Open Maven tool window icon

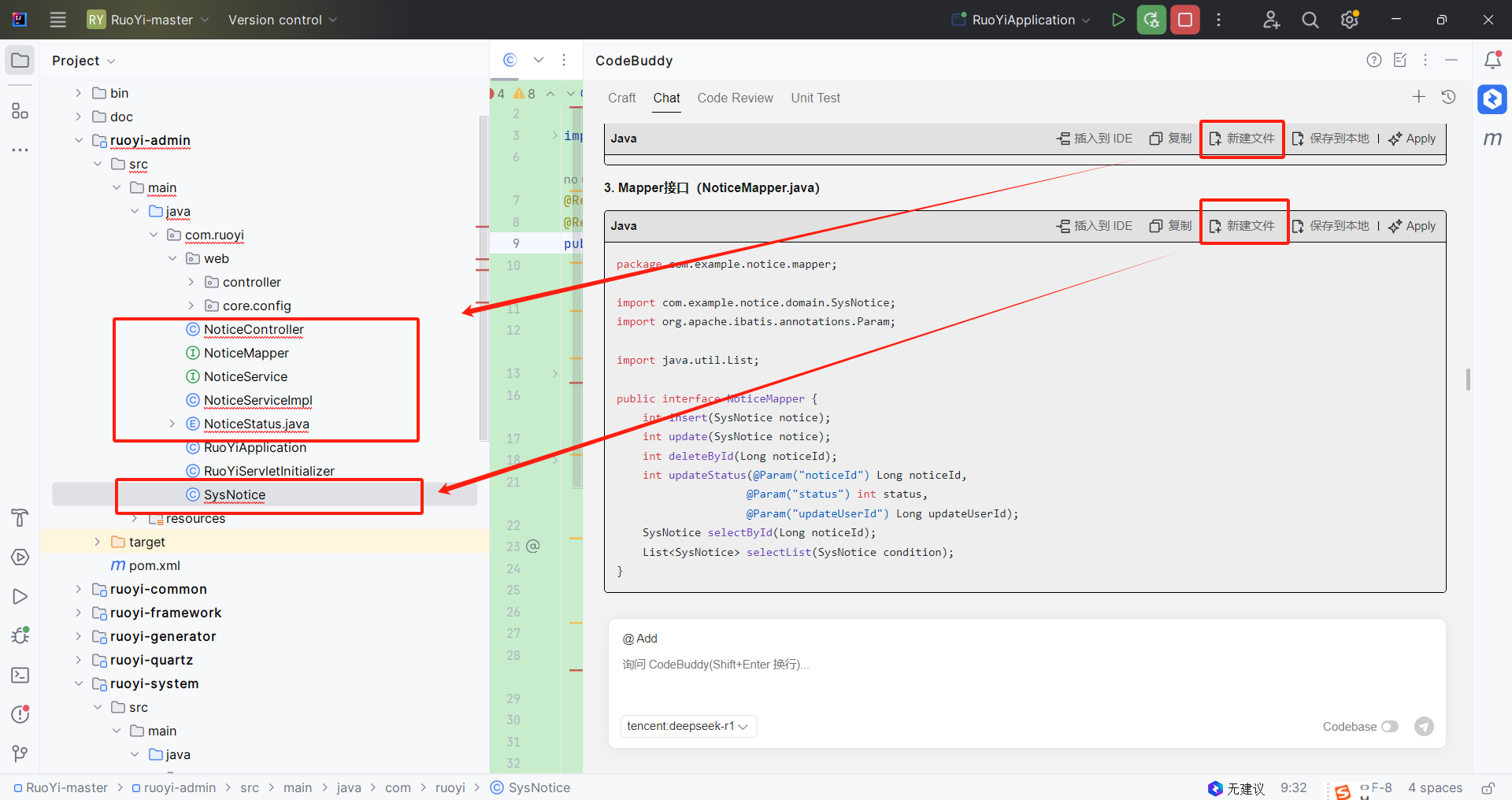coord(1492,139)
